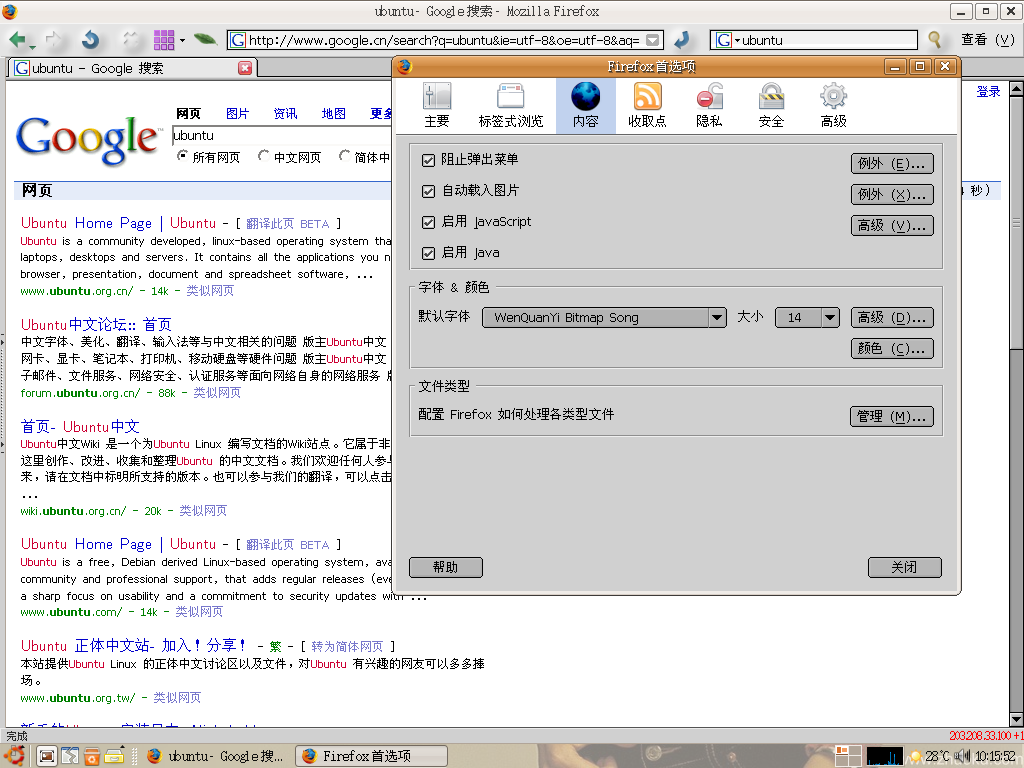Click the volume speaker icon on taskbar

pos(963,756)
